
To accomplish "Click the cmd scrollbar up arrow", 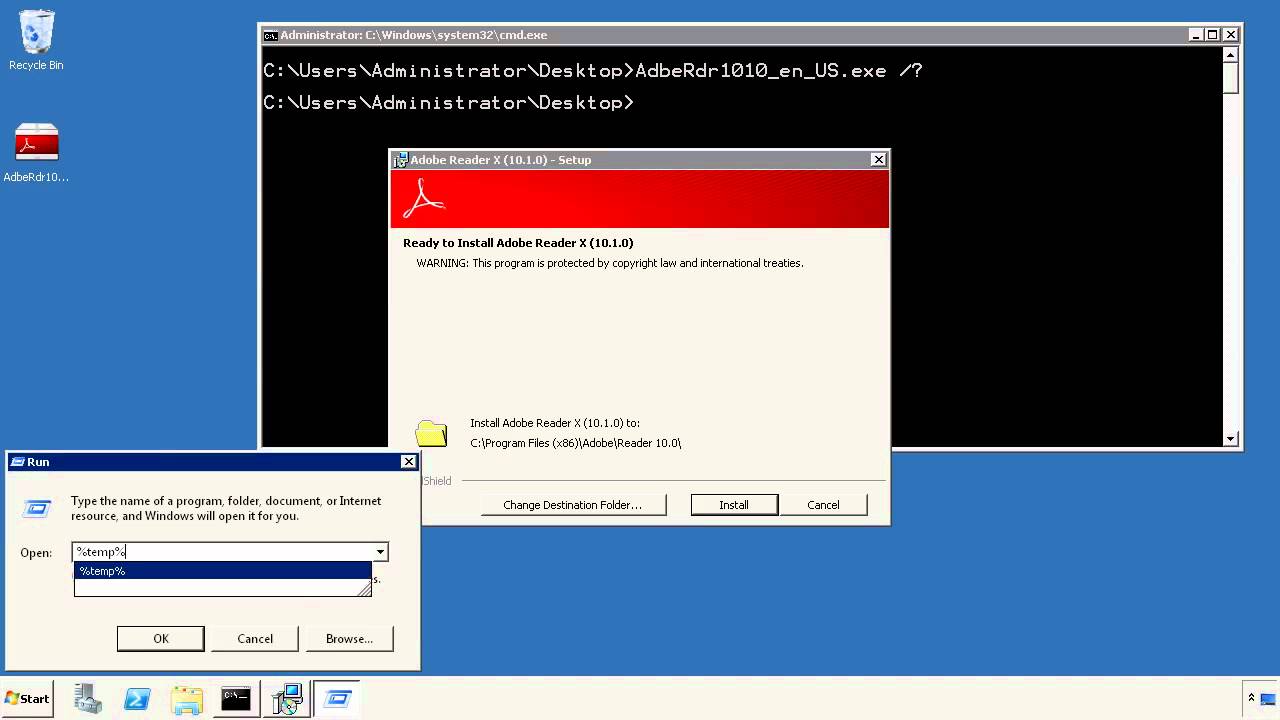I will click(x=1231, y=55).
